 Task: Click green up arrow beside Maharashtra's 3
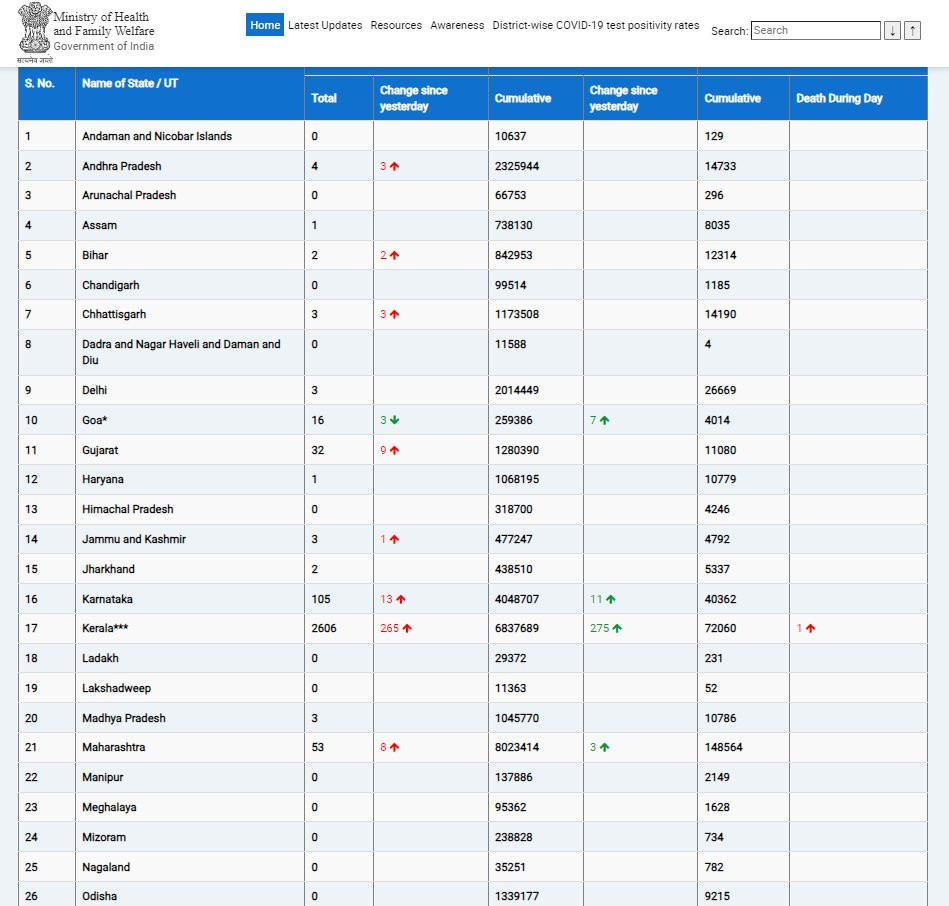point(605,747)
